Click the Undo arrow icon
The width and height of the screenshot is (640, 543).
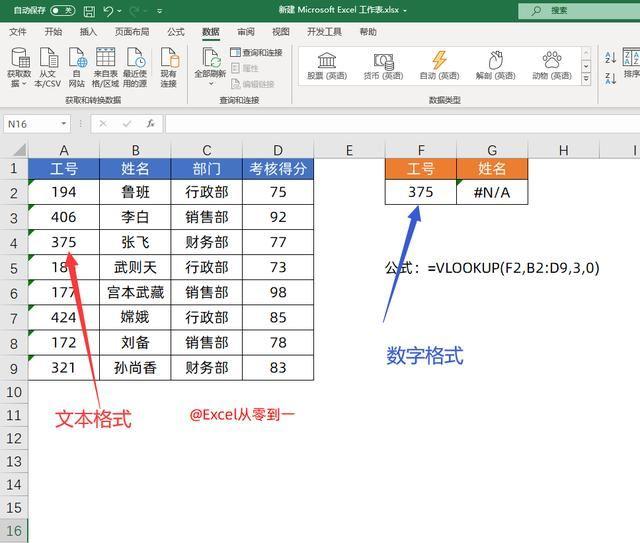click(x=109, y=11)
